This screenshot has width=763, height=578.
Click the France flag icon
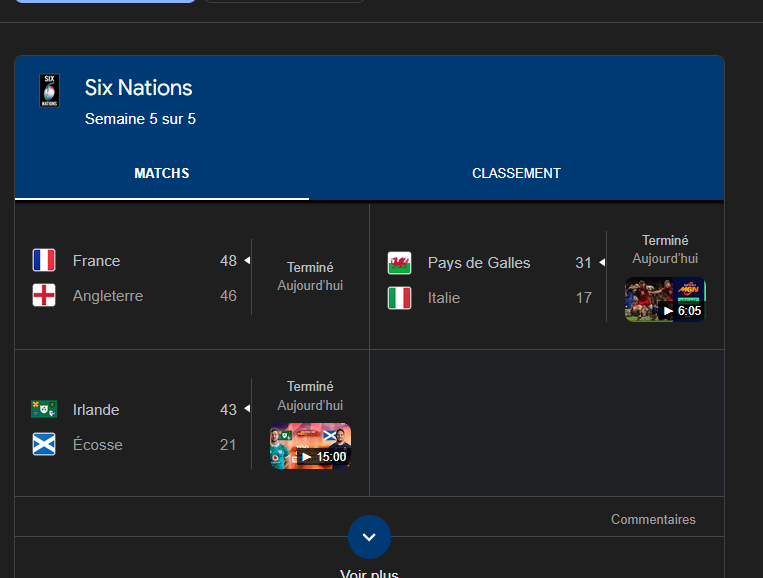click(x=44, y=261)
